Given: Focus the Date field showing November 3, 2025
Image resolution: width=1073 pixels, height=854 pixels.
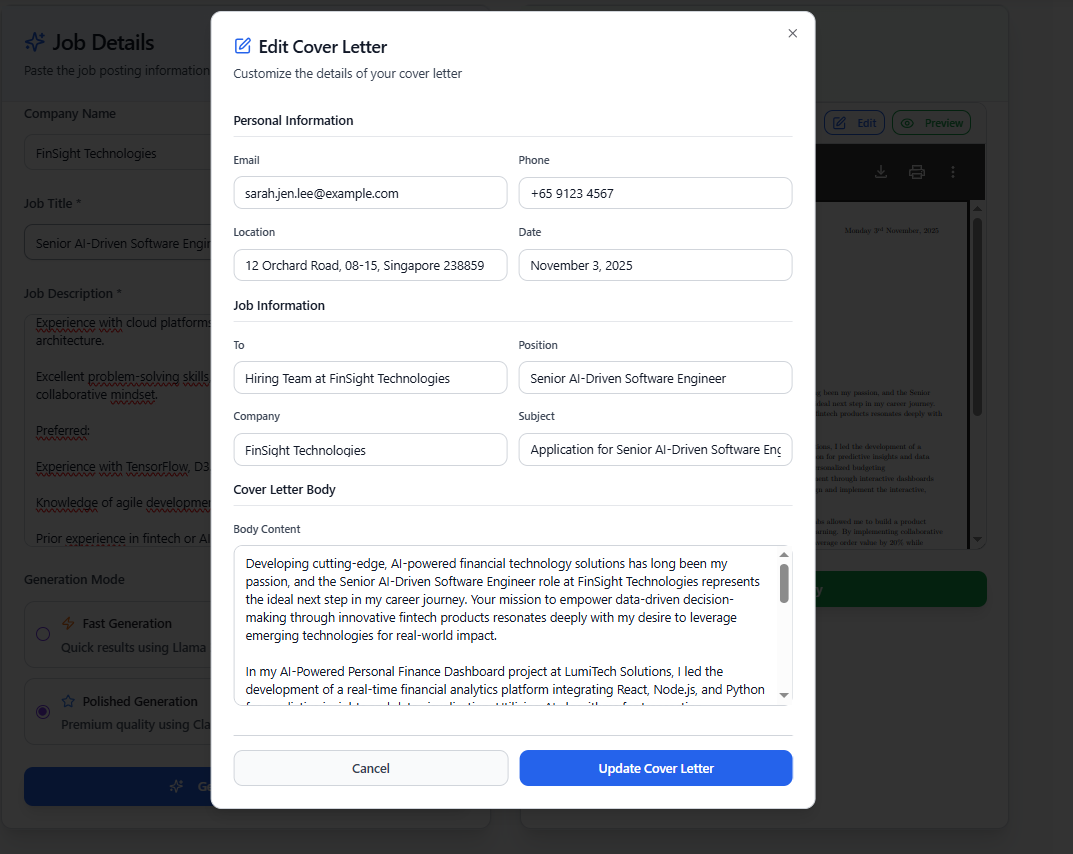Looking at the screenshot, I should tap(655, 265).
